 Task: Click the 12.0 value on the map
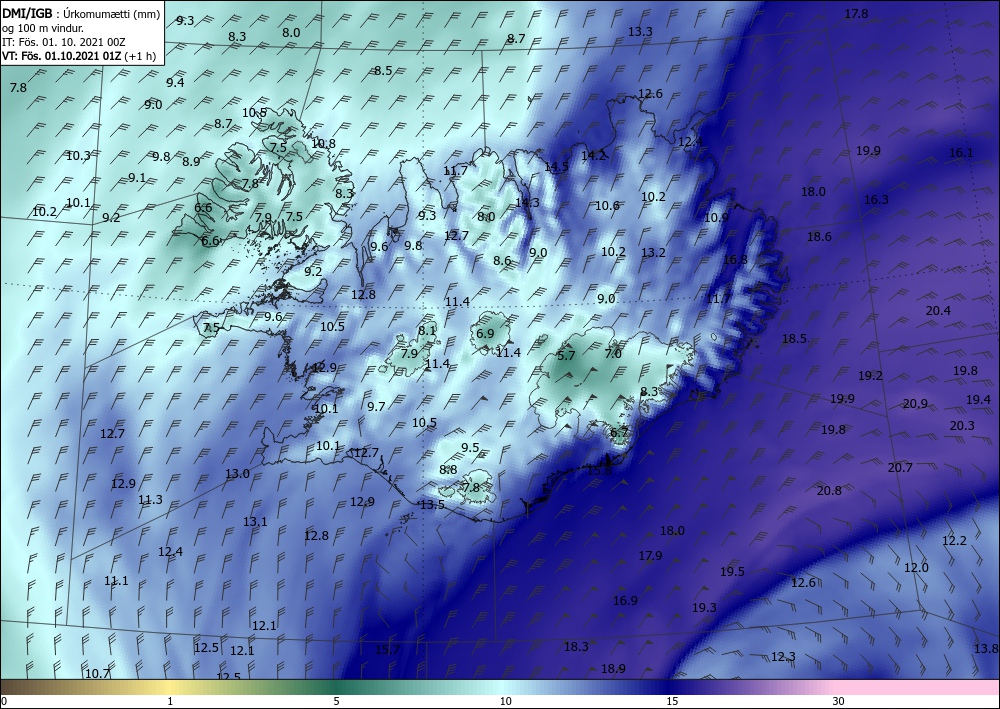916,567
